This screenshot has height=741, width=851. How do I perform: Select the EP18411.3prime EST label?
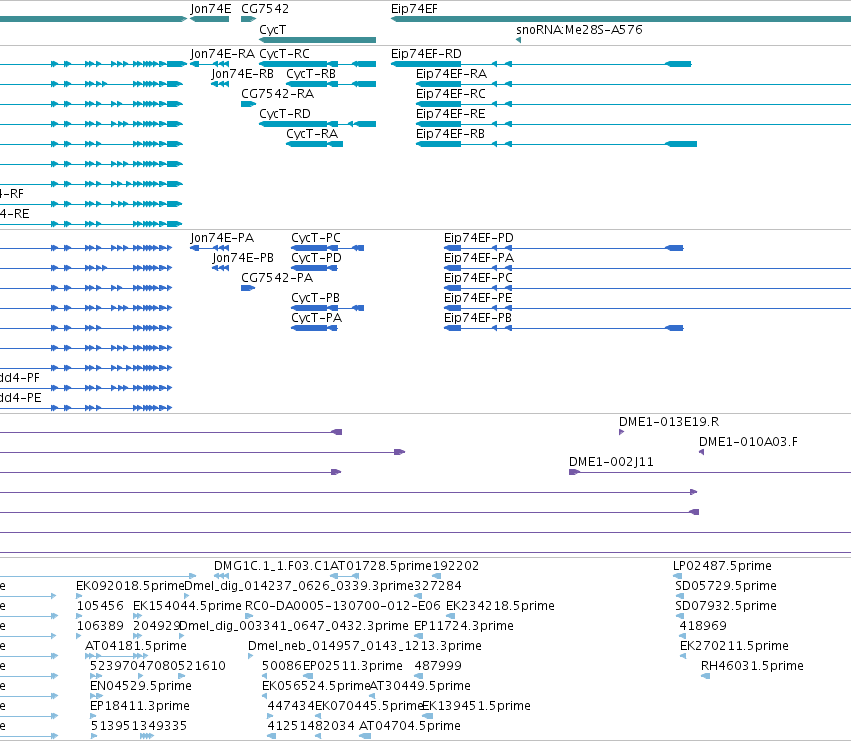[x=139, y=707]
